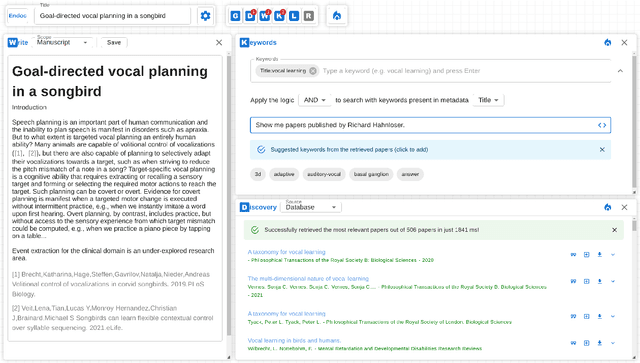Open the L panel toolbar icon
Viewport: 640px width, 363px height.
click(294, 16)
